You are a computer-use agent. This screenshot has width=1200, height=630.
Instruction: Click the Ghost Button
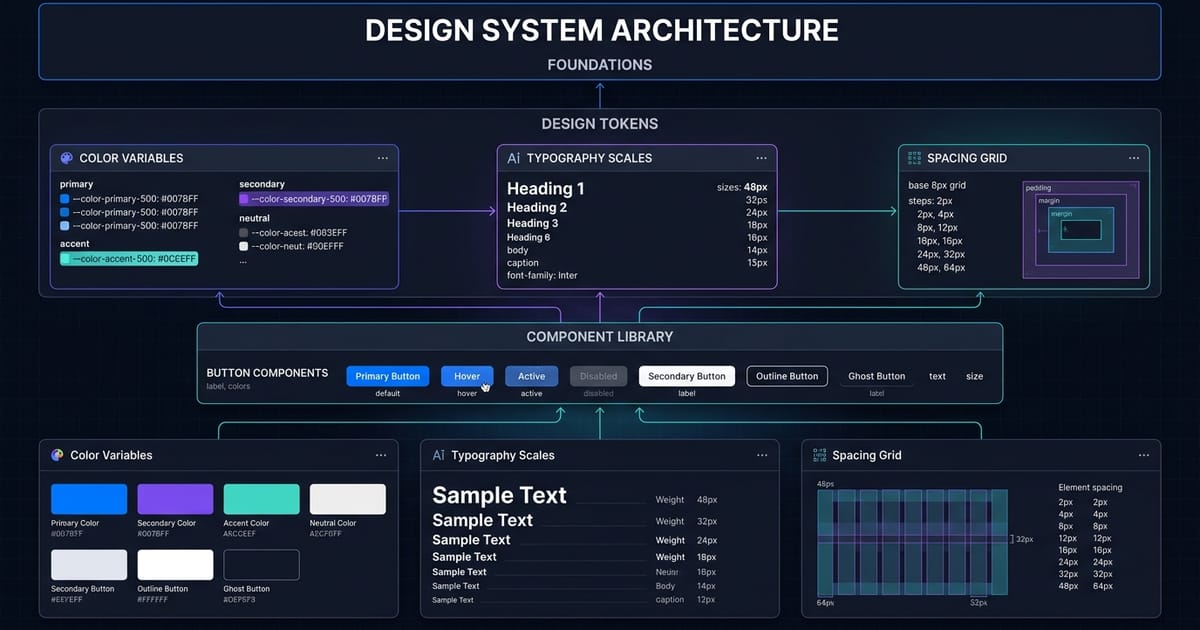tap(877, 376)
